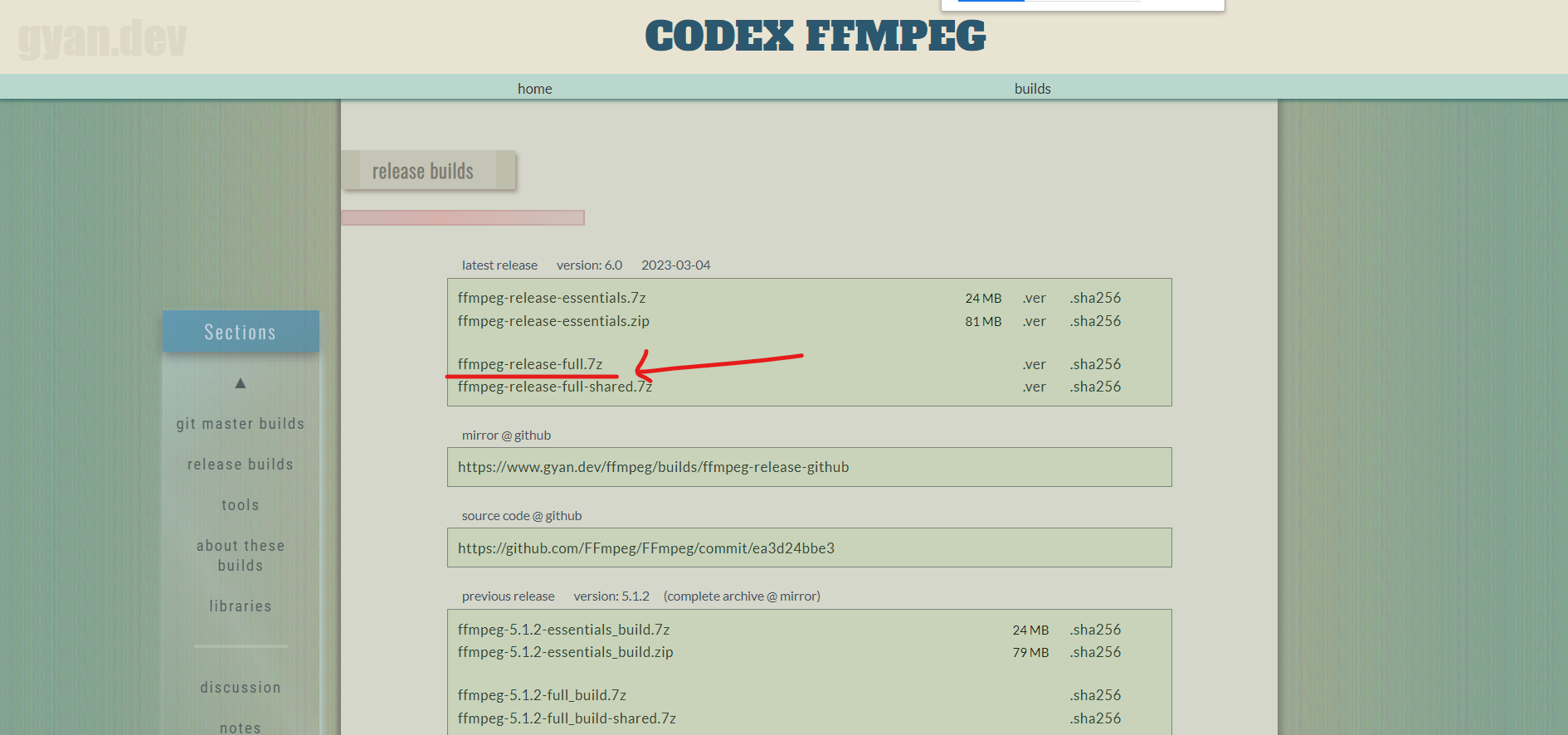Viewport: 1568px width, 735px height.
Task: Download ffmpeg-5.1.2-essentials_build.zip
Action: (x=565, y=652)
